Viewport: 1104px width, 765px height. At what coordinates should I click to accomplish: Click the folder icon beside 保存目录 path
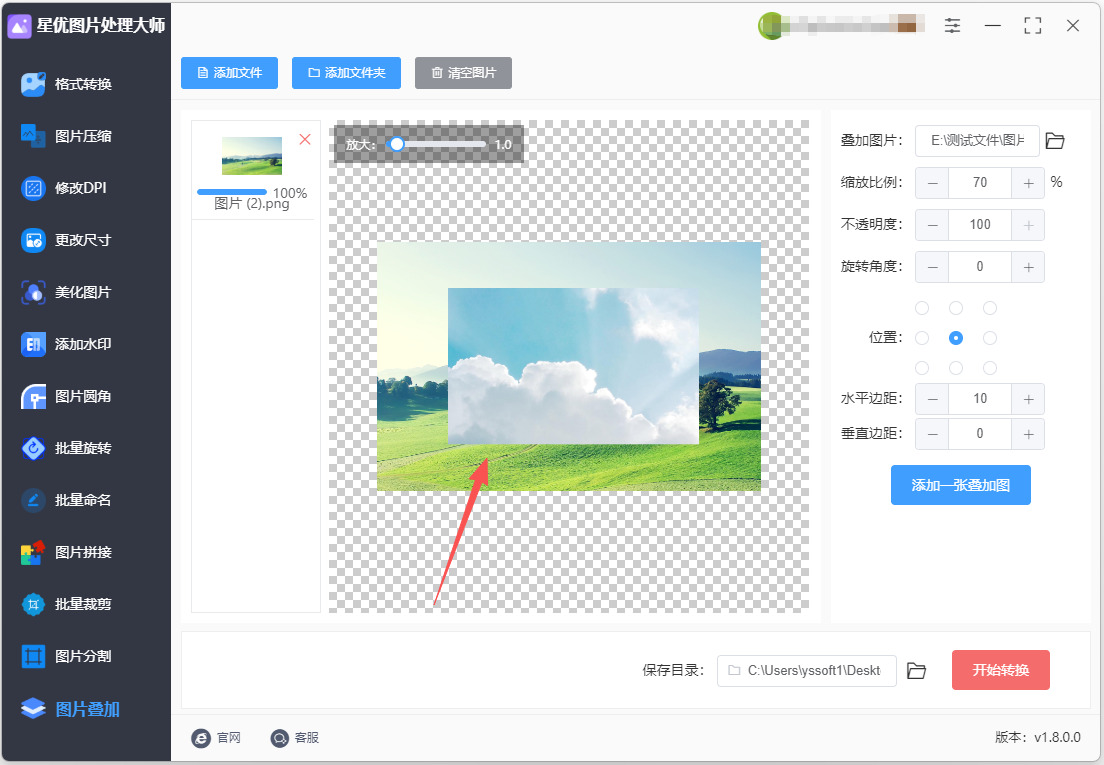(x=916, y=671)
